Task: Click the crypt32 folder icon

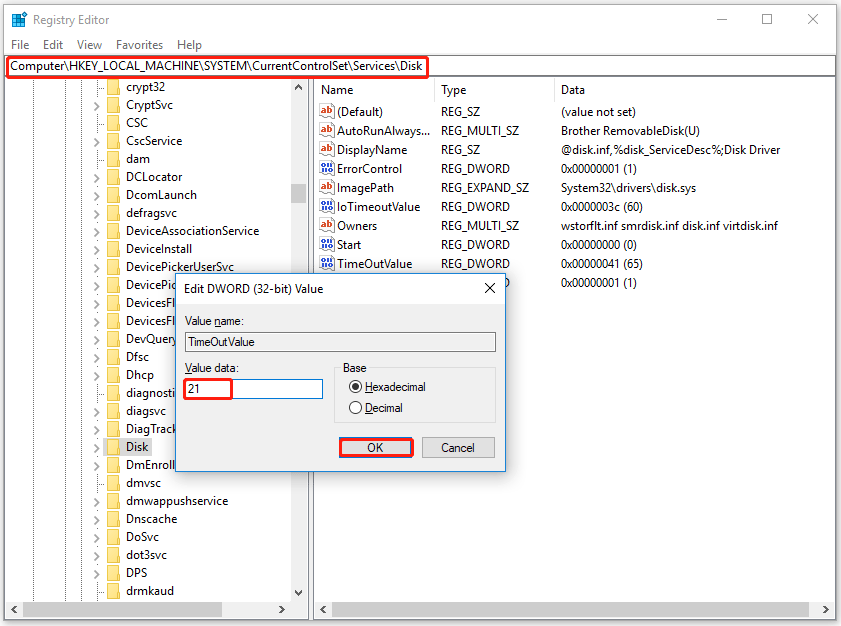Action: tap(113, 87)
